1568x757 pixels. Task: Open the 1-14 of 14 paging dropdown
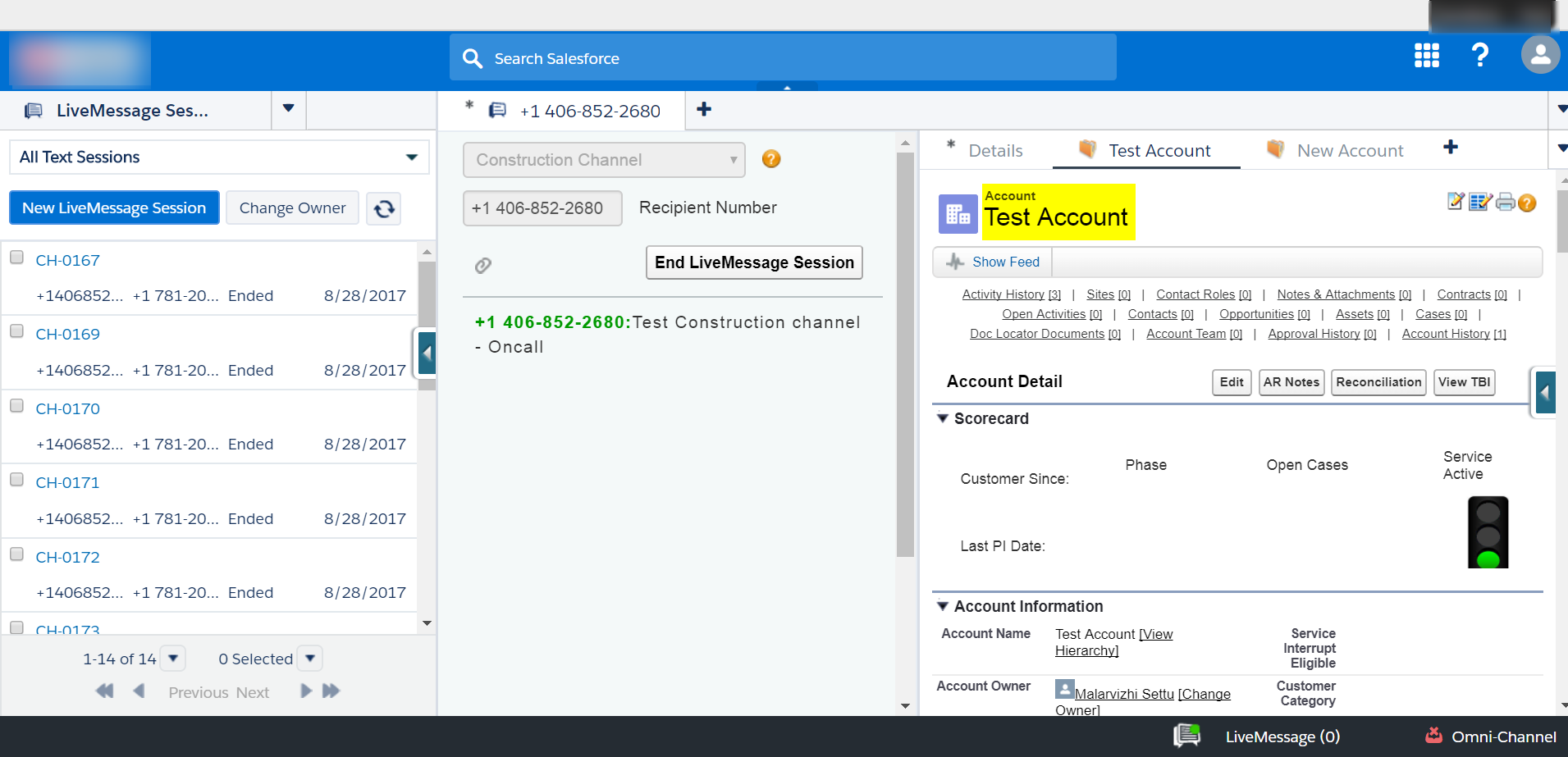(173, 658)
